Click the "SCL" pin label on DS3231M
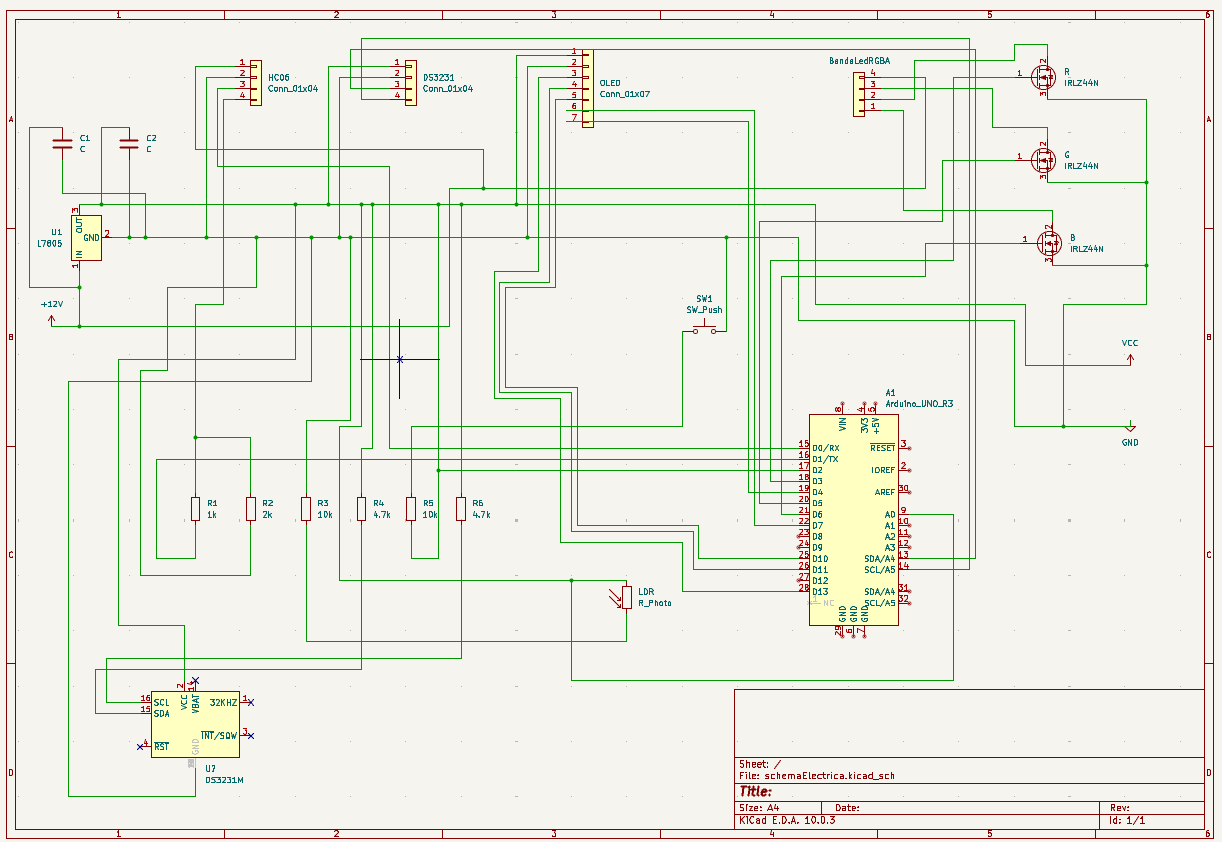This screenshot has height=842, width=1222. (161, 702)
